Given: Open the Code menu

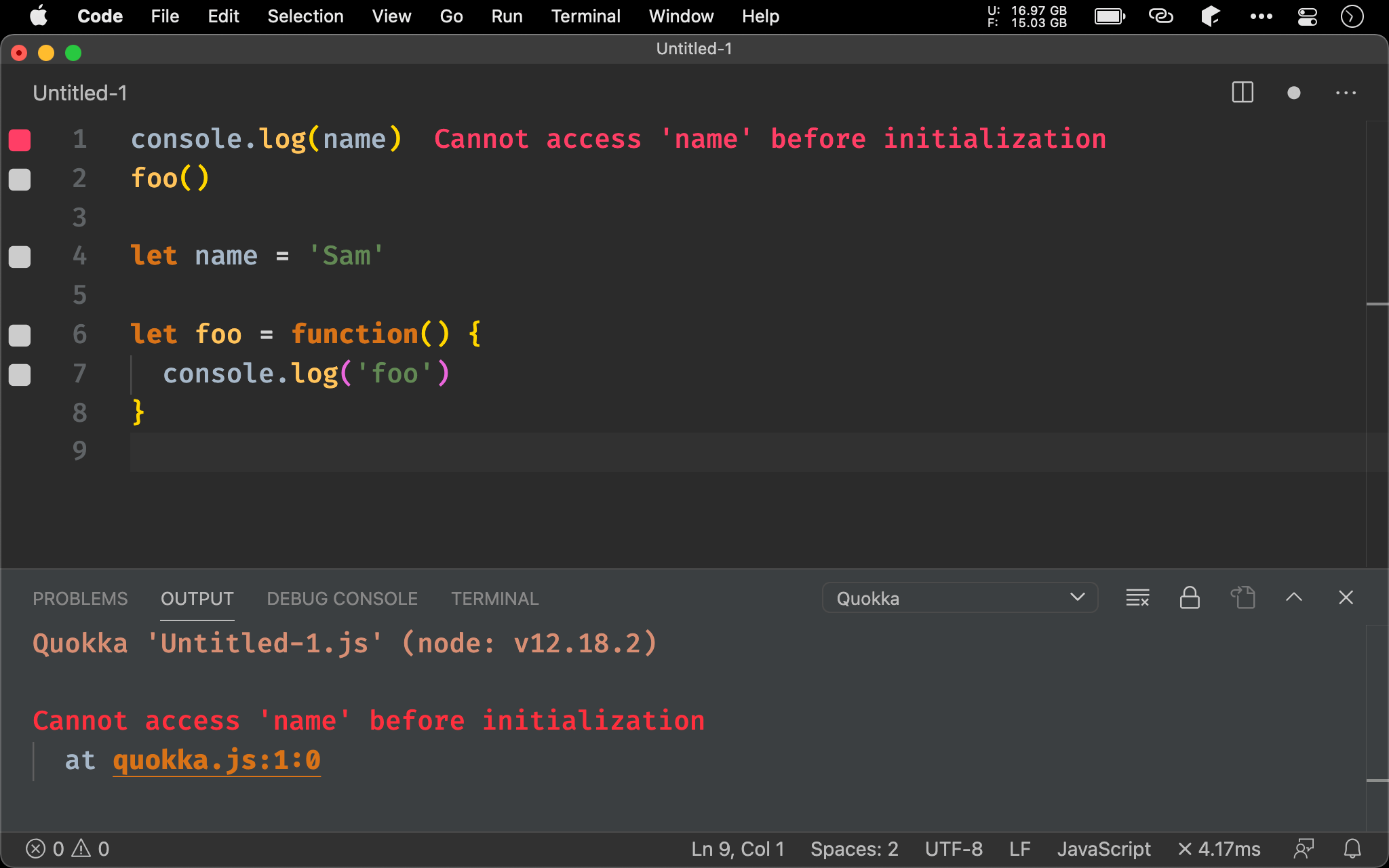Looking at the screenshot, I should pos(100,16).
